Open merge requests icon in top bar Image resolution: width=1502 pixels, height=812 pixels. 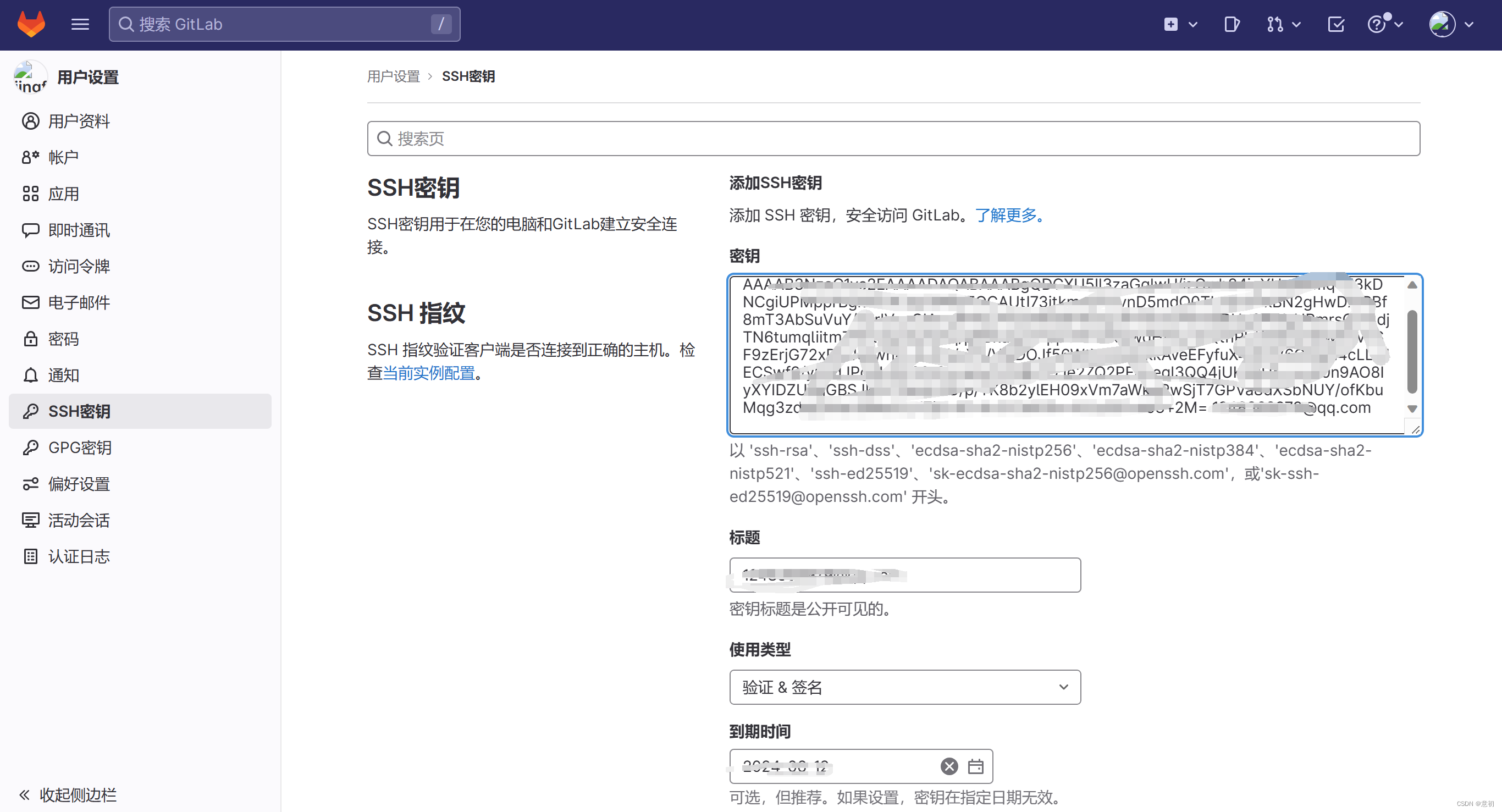pyautogui.click(x=1274, y=25)
